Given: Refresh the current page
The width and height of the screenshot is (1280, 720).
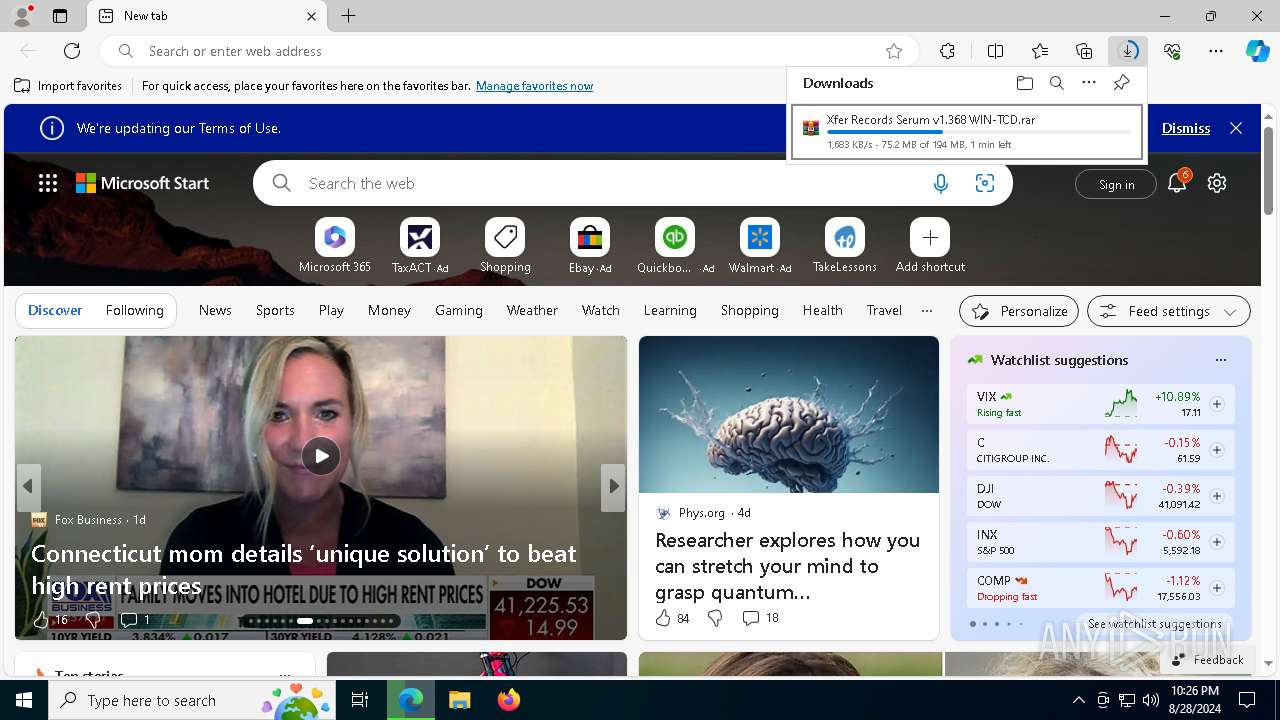Looking at the screenshot, I should click(72, 51).
